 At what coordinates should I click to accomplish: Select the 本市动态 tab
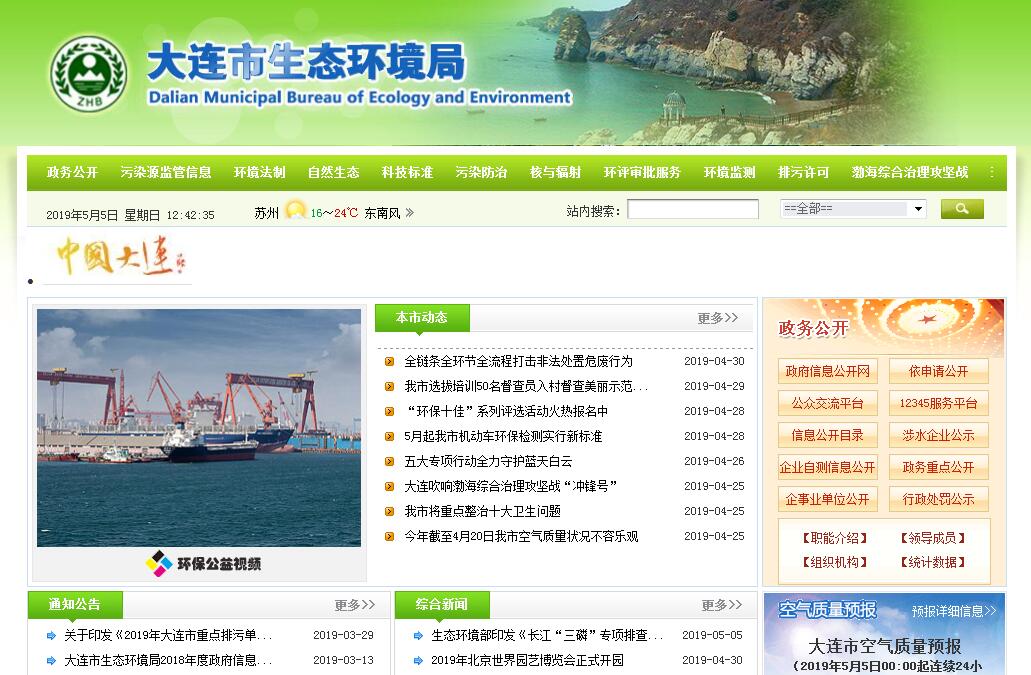click(422, 317)
